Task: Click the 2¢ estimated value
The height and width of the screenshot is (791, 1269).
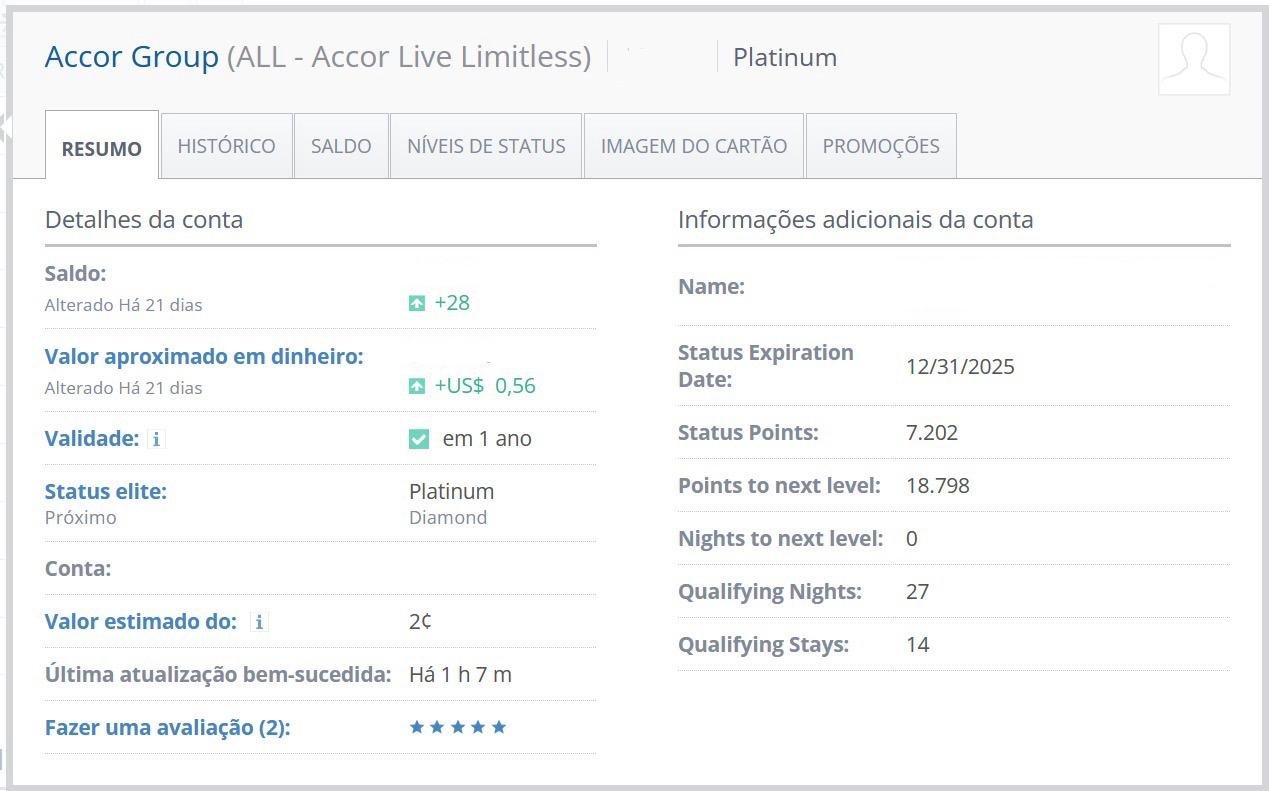Action: click(420, 621)
